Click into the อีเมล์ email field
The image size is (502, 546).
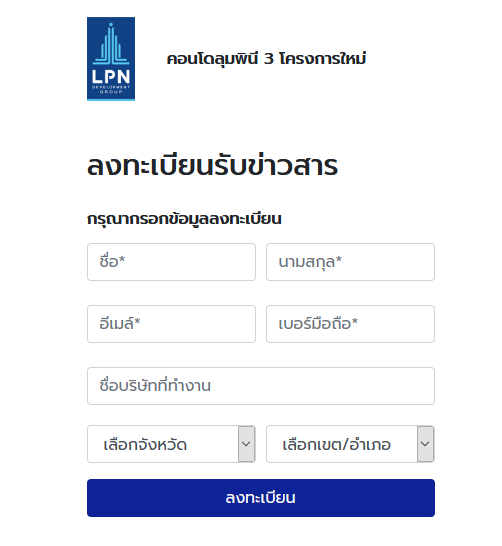pyautogui.click(x=171, y=324)
